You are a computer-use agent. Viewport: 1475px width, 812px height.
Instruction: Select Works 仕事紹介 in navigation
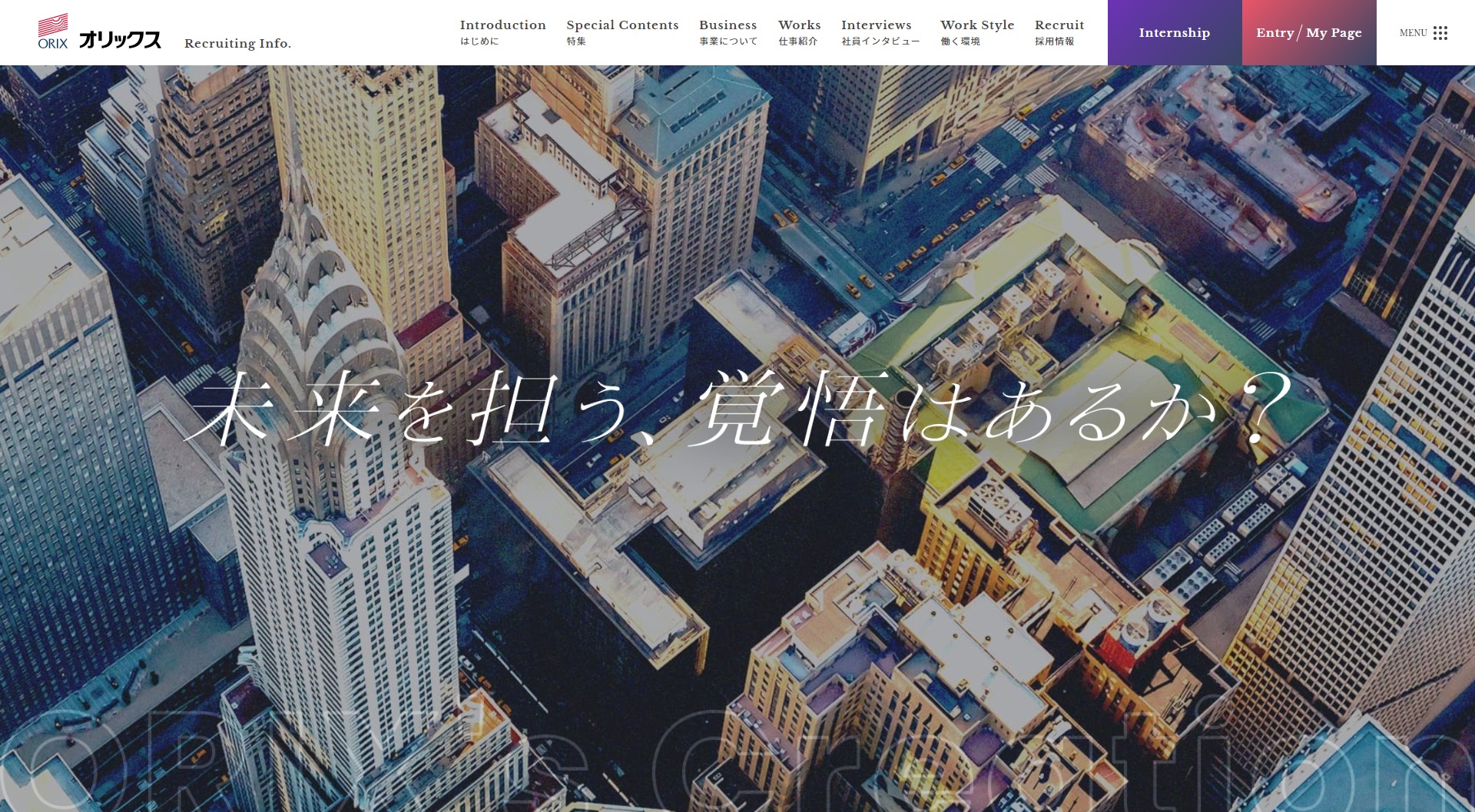(799, 32)
